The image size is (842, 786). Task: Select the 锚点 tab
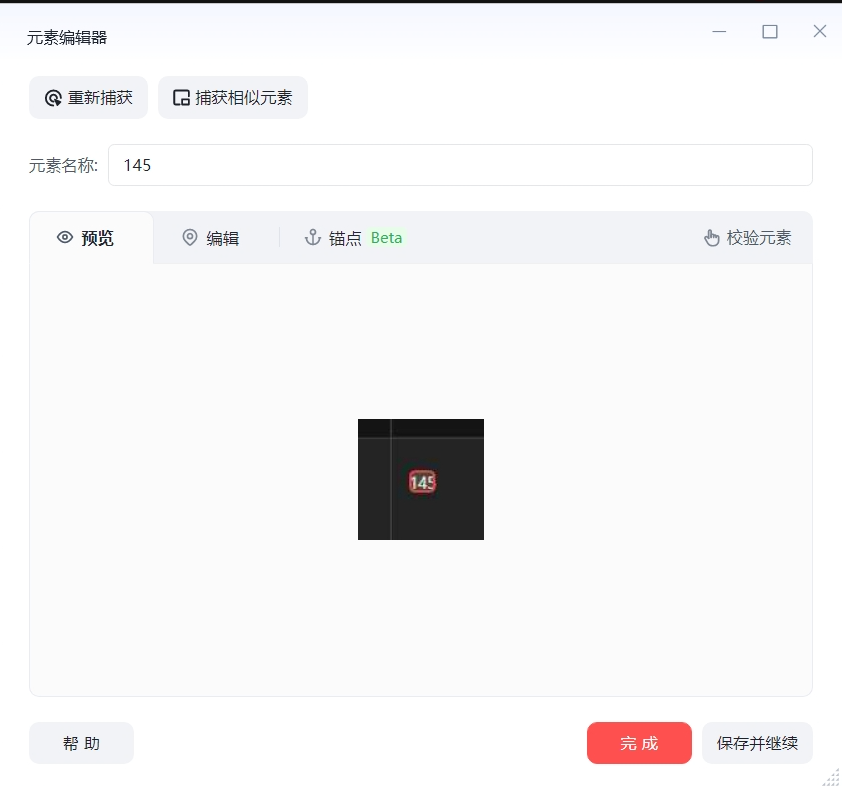(x=344, y=238)
